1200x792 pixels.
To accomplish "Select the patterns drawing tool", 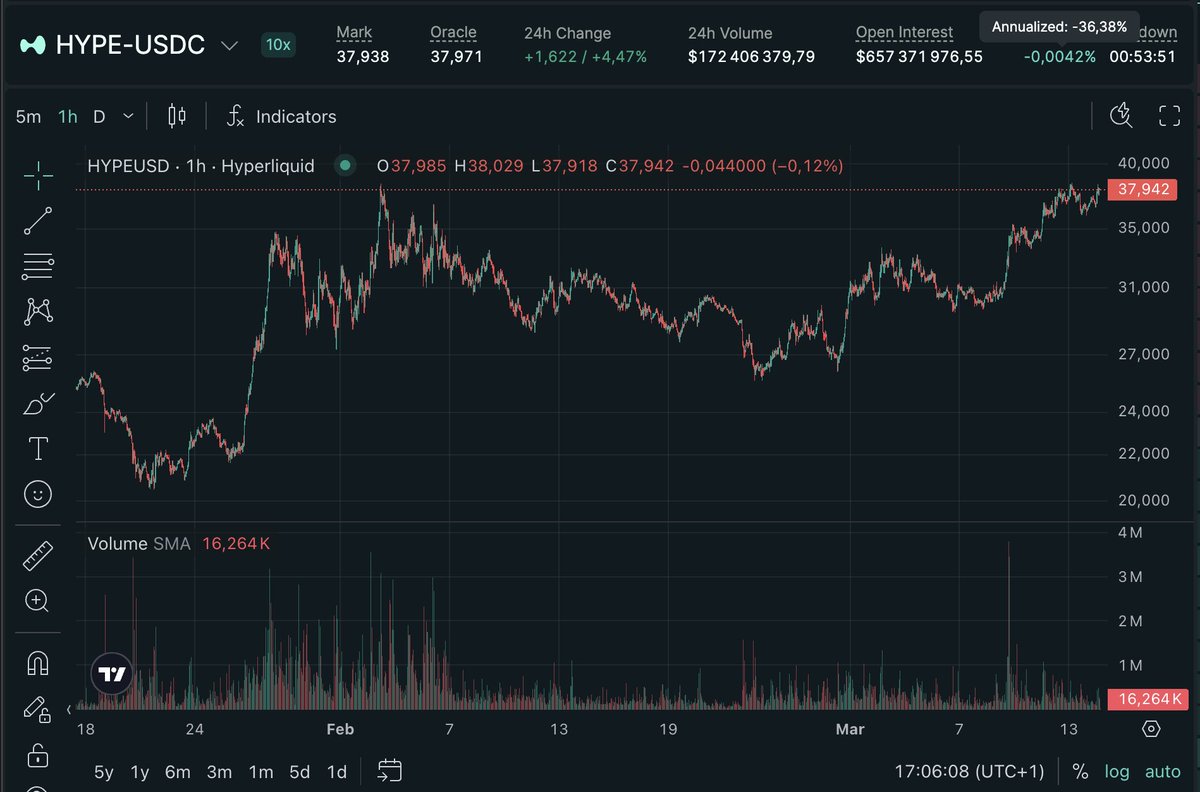I will [38, 312].
